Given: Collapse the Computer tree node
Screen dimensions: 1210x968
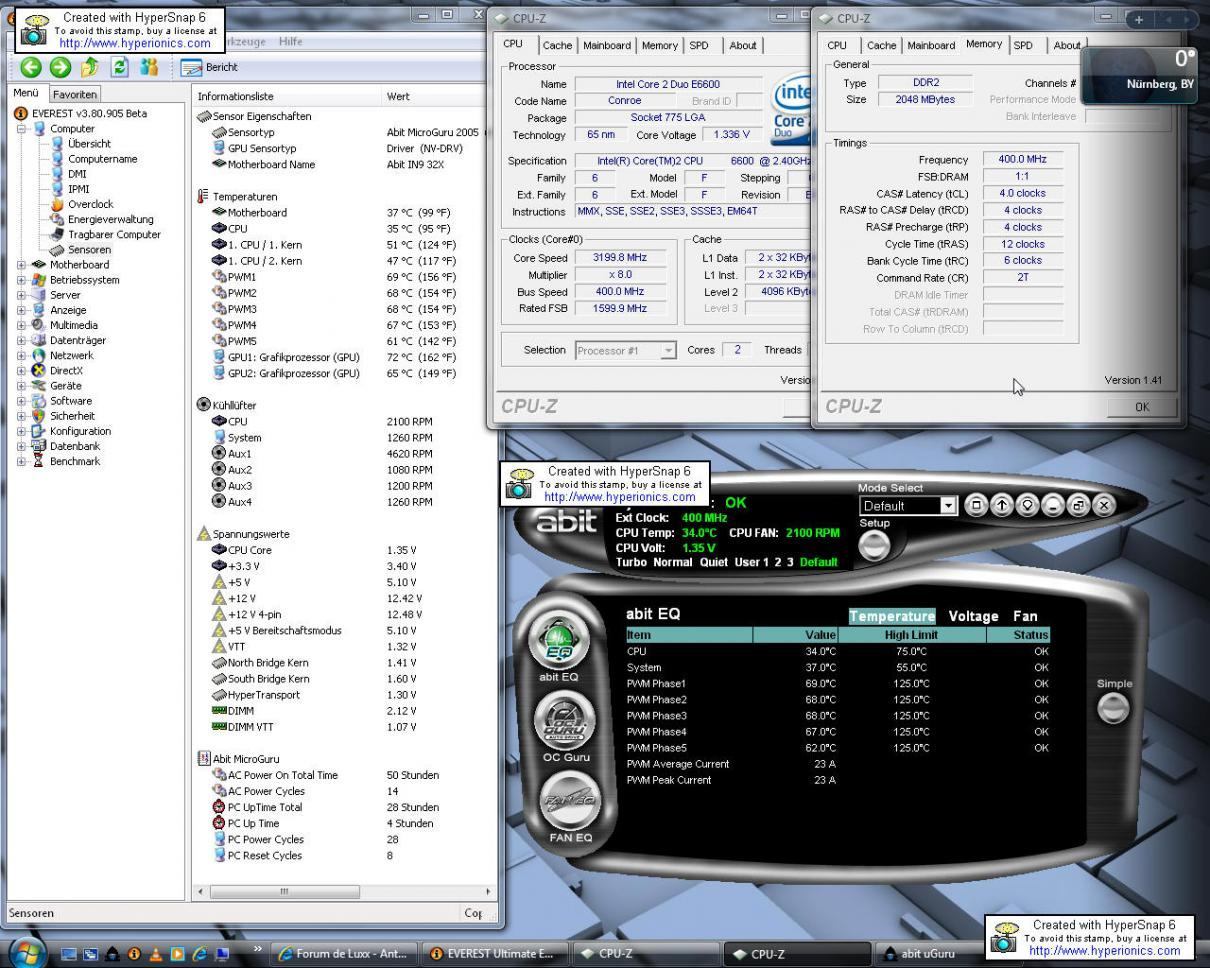Looking at the screenshot, I should point(22,129).
